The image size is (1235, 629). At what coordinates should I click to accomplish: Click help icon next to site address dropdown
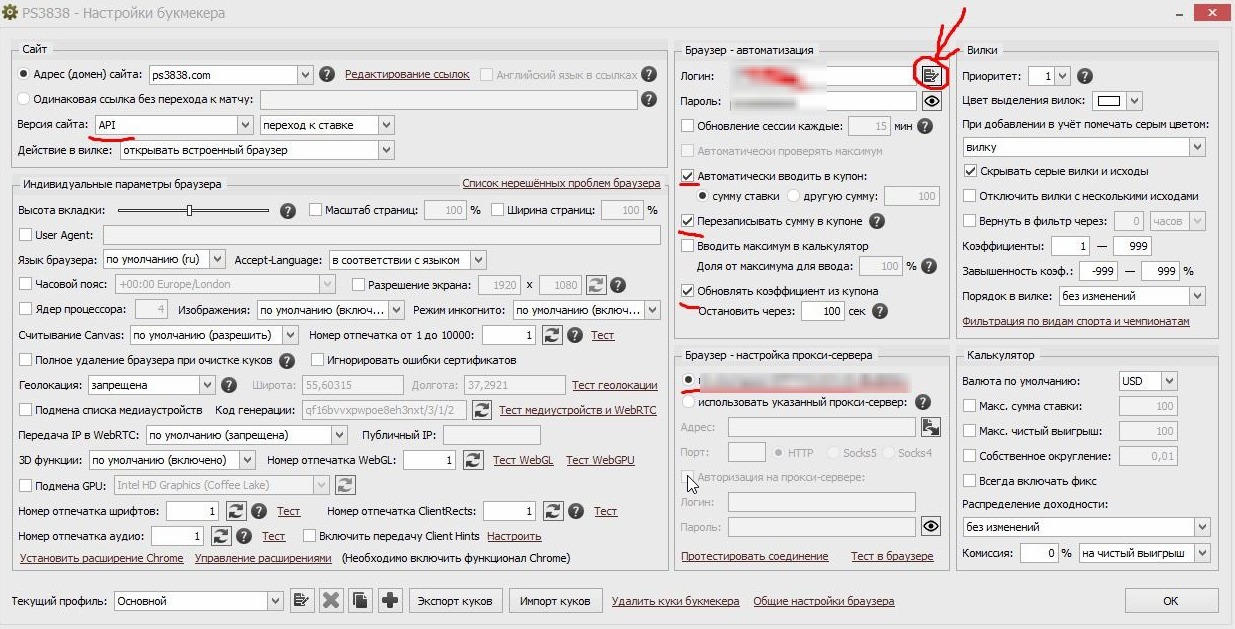tap(326, 74)
